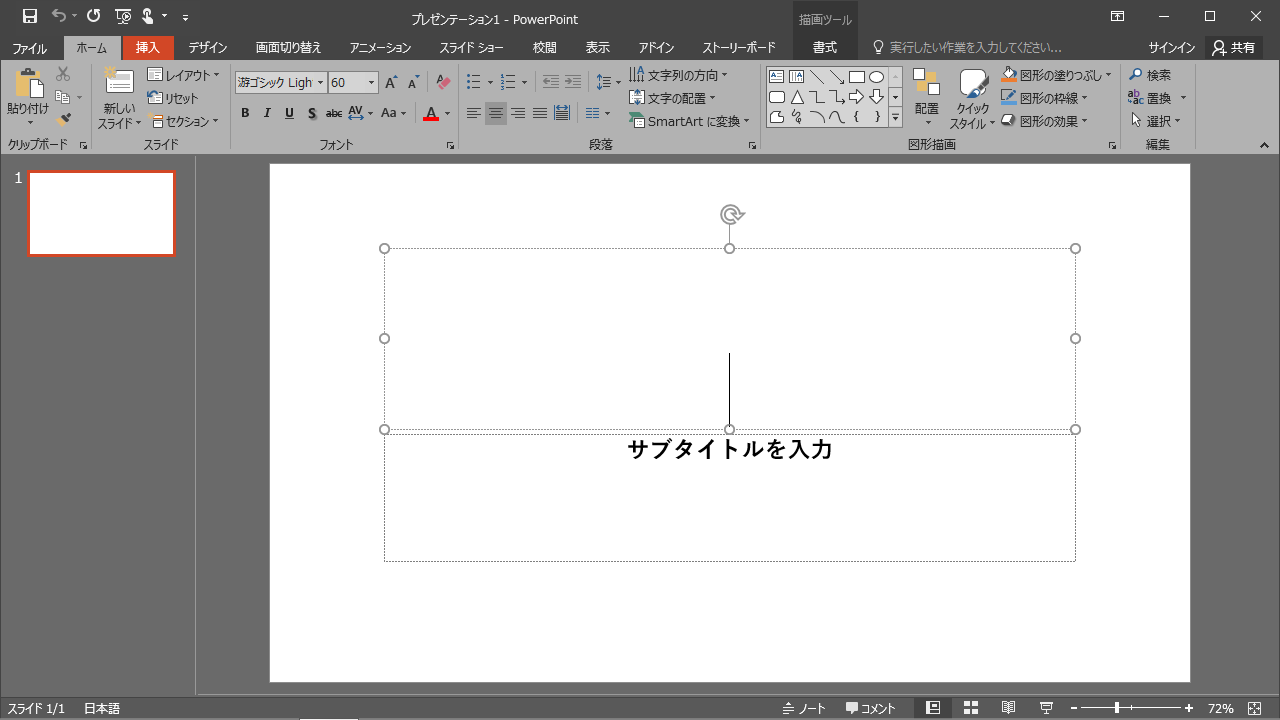The height and width of the screenshot is (720, 1280).
Task: Click the Cut scissors icon
Action: [63, 74]
